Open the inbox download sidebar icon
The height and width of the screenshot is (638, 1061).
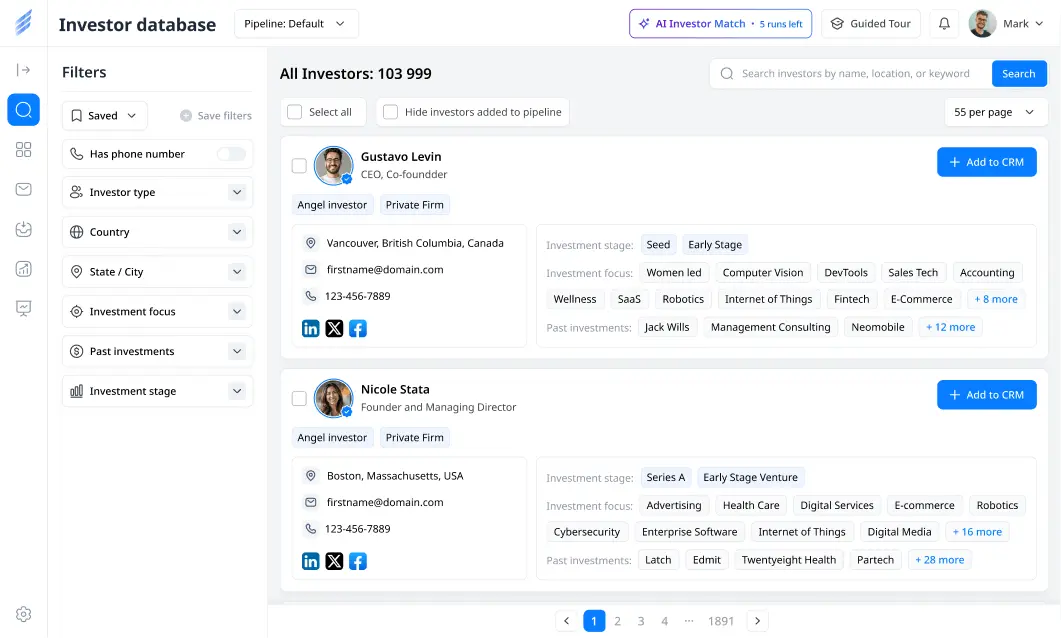point(24,229)
